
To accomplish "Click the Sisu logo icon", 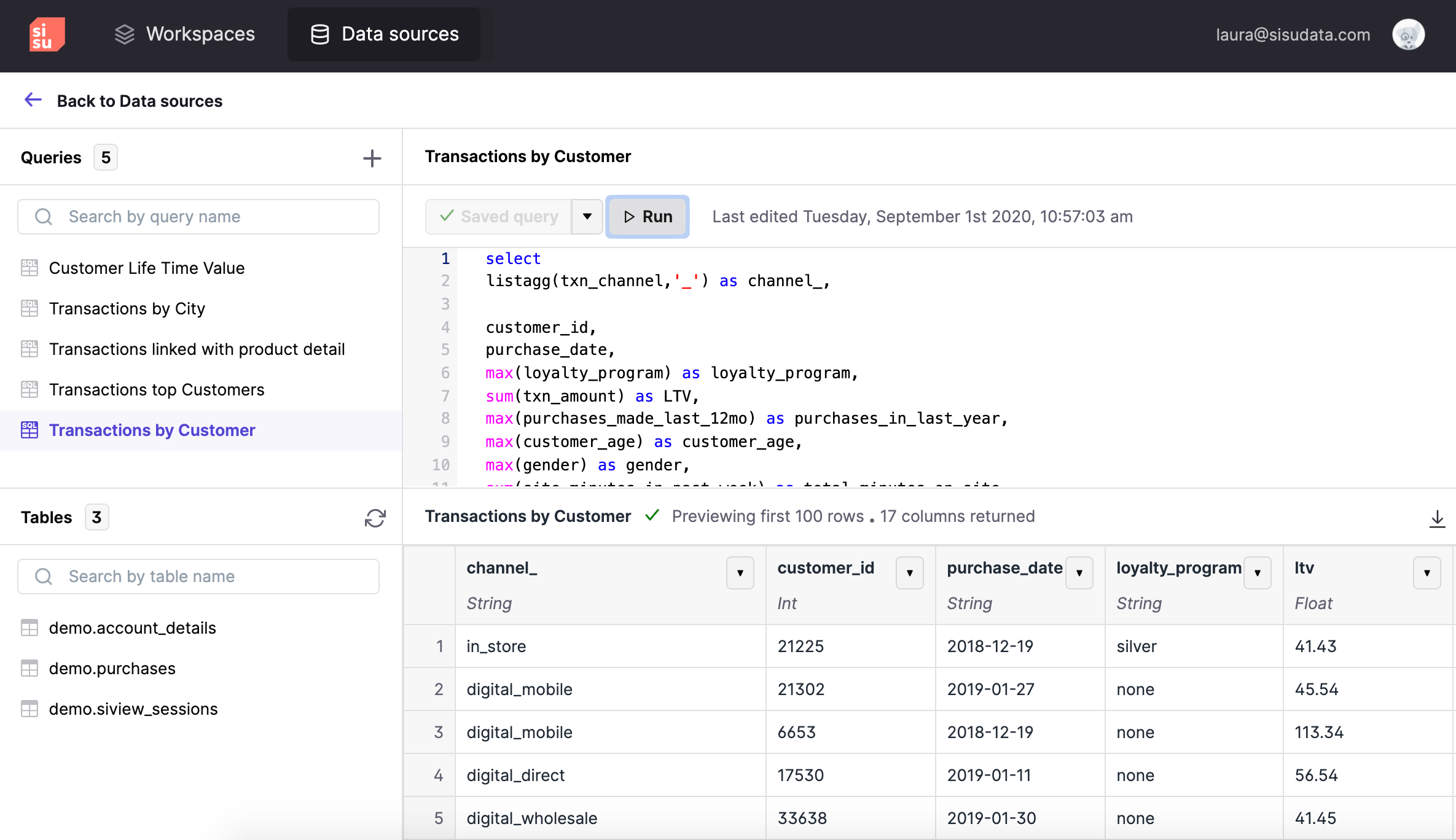I will tap(47, 34).
